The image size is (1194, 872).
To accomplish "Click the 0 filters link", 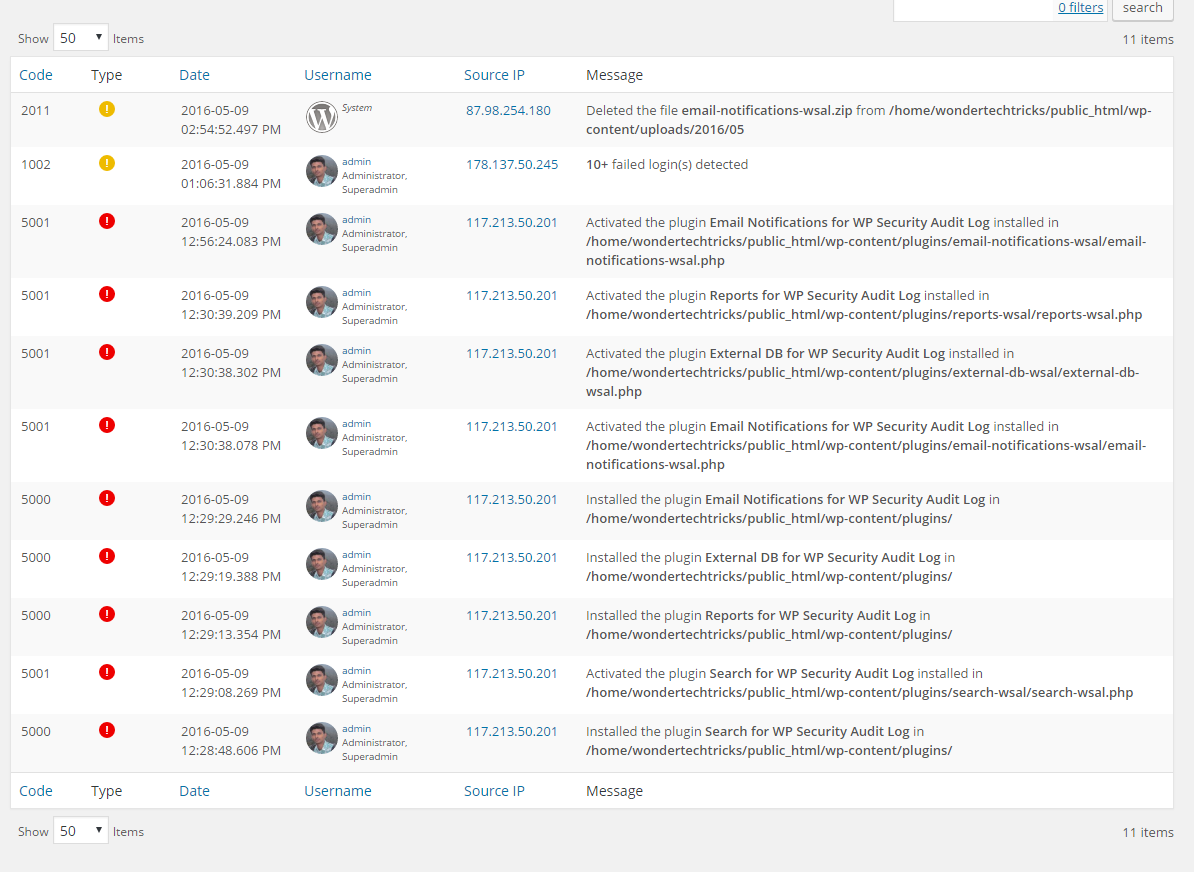I will click(x=1080, y=8).
